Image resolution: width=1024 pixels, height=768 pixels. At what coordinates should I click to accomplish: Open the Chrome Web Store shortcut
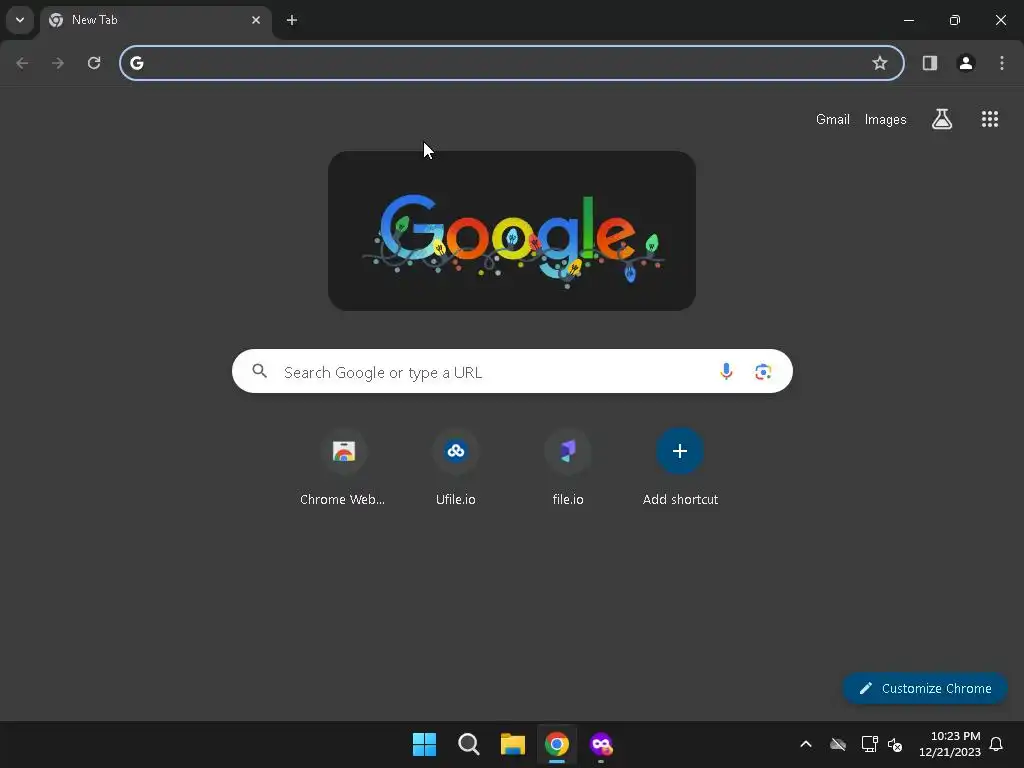pyautogui.click(x=343, y=468)
